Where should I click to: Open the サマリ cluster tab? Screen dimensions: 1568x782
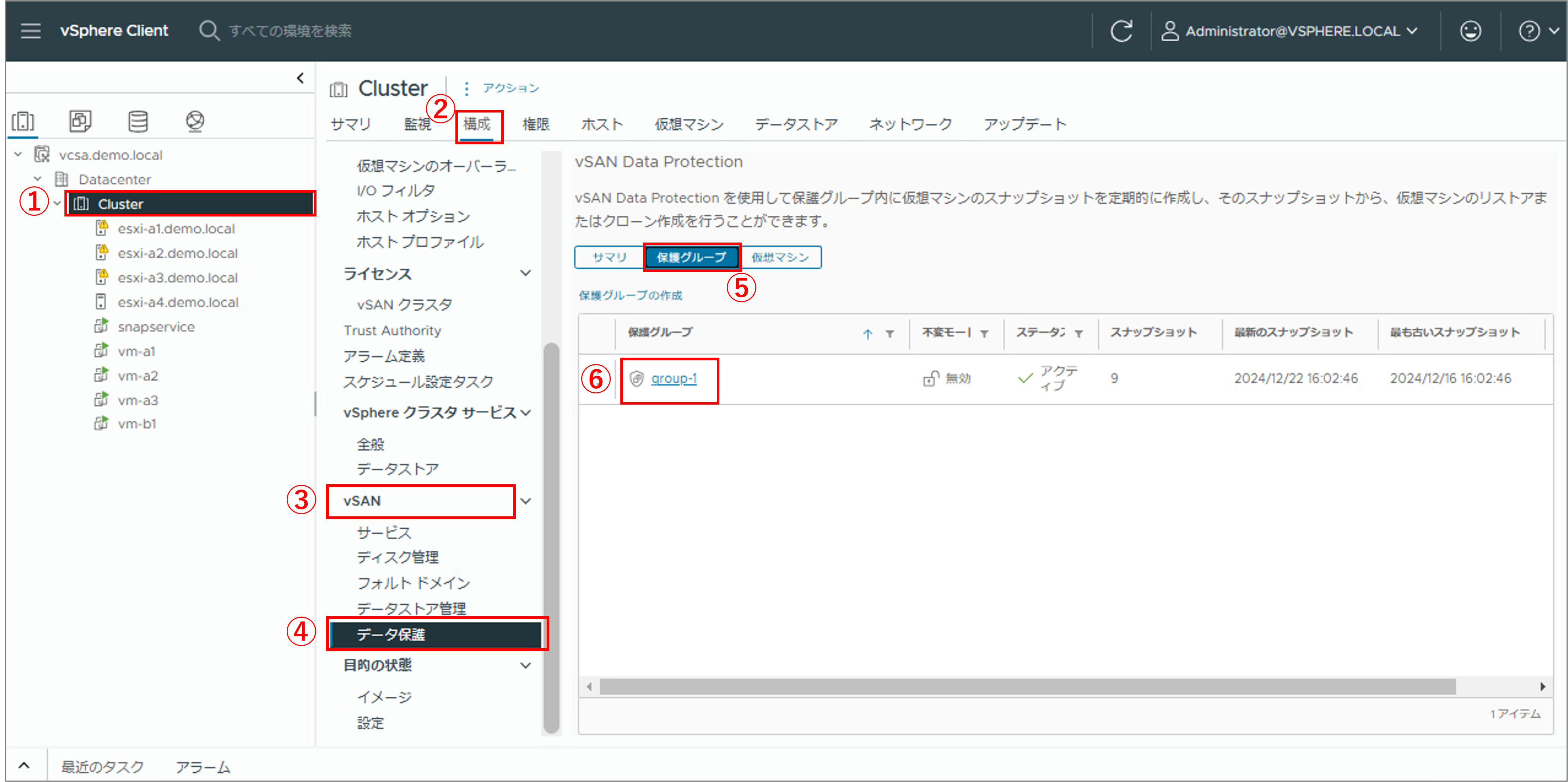click(x=350, y=124)
